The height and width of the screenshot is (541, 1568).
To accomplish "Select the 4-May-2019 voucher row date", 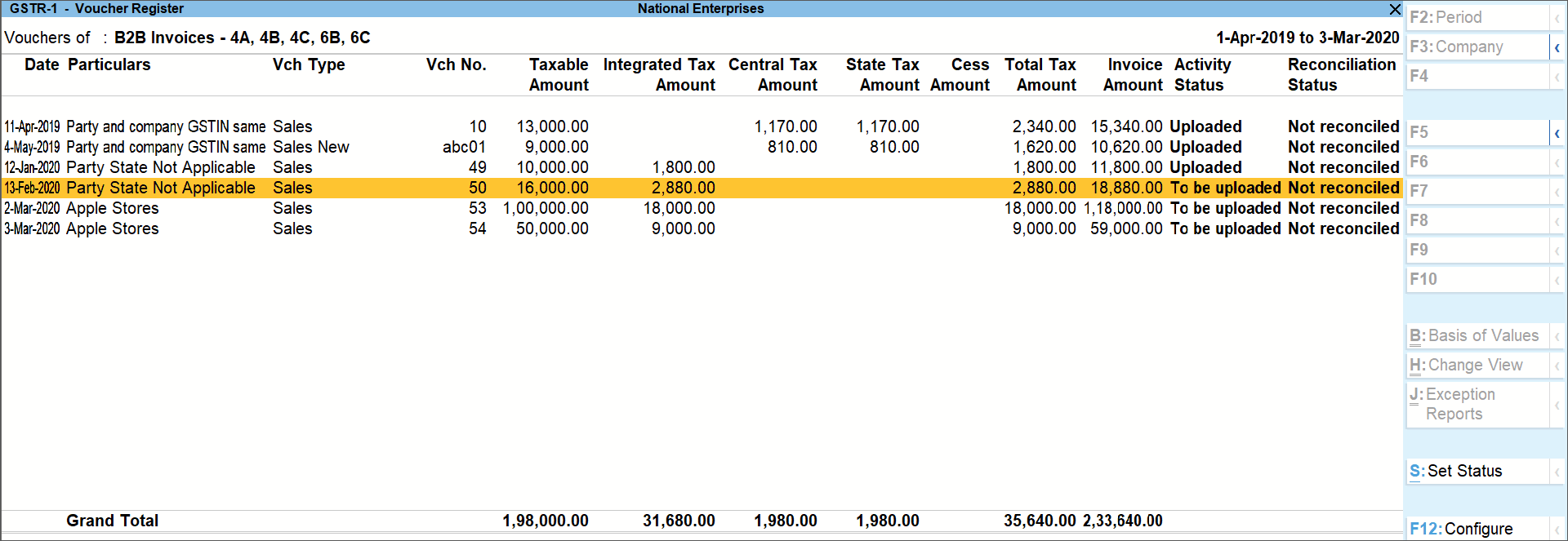I will [x=32, y=147].
